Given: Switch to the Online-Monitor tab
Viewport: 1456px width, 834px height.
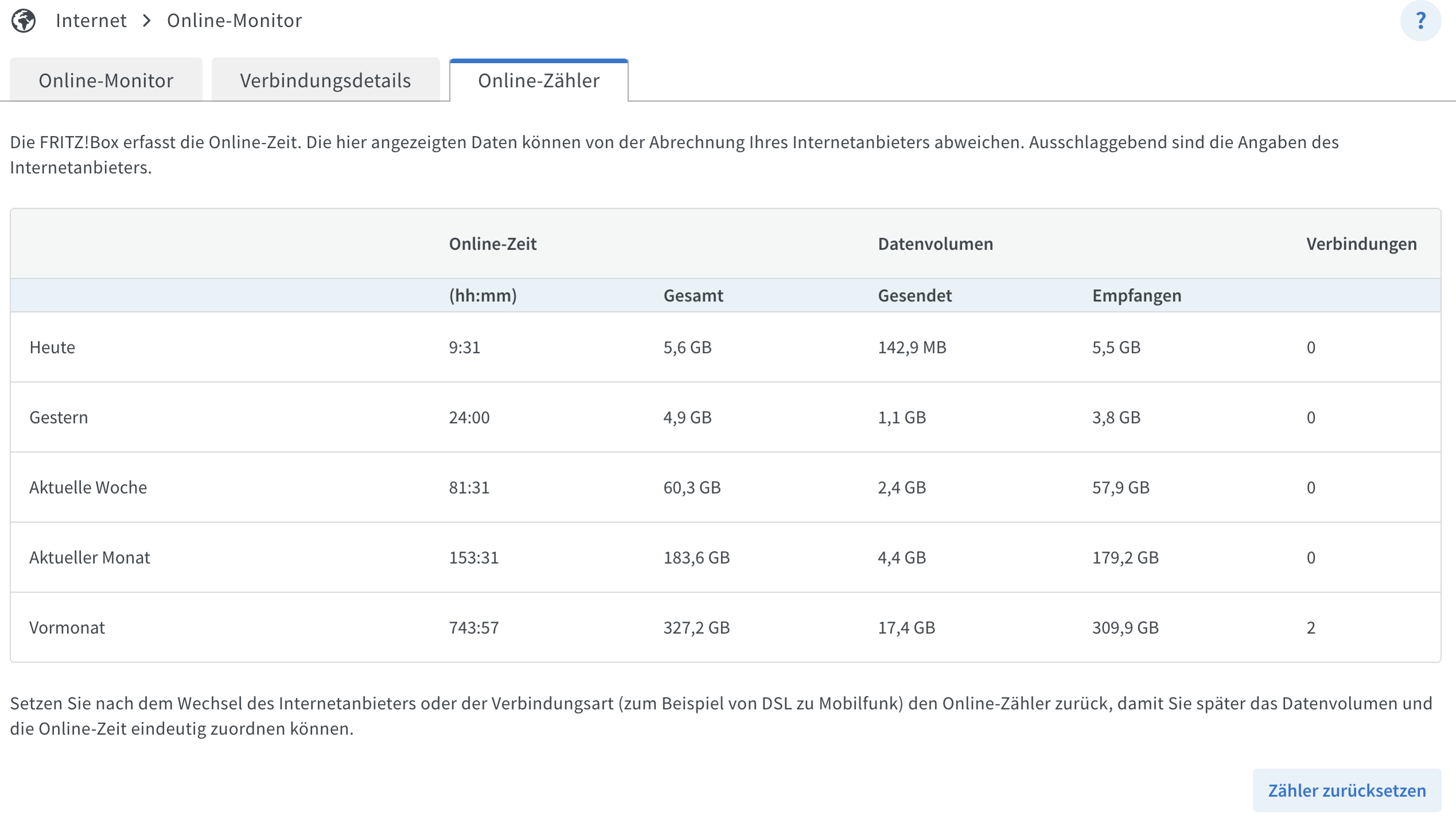Looking at the screenshot, I should (x=106, y=80).
